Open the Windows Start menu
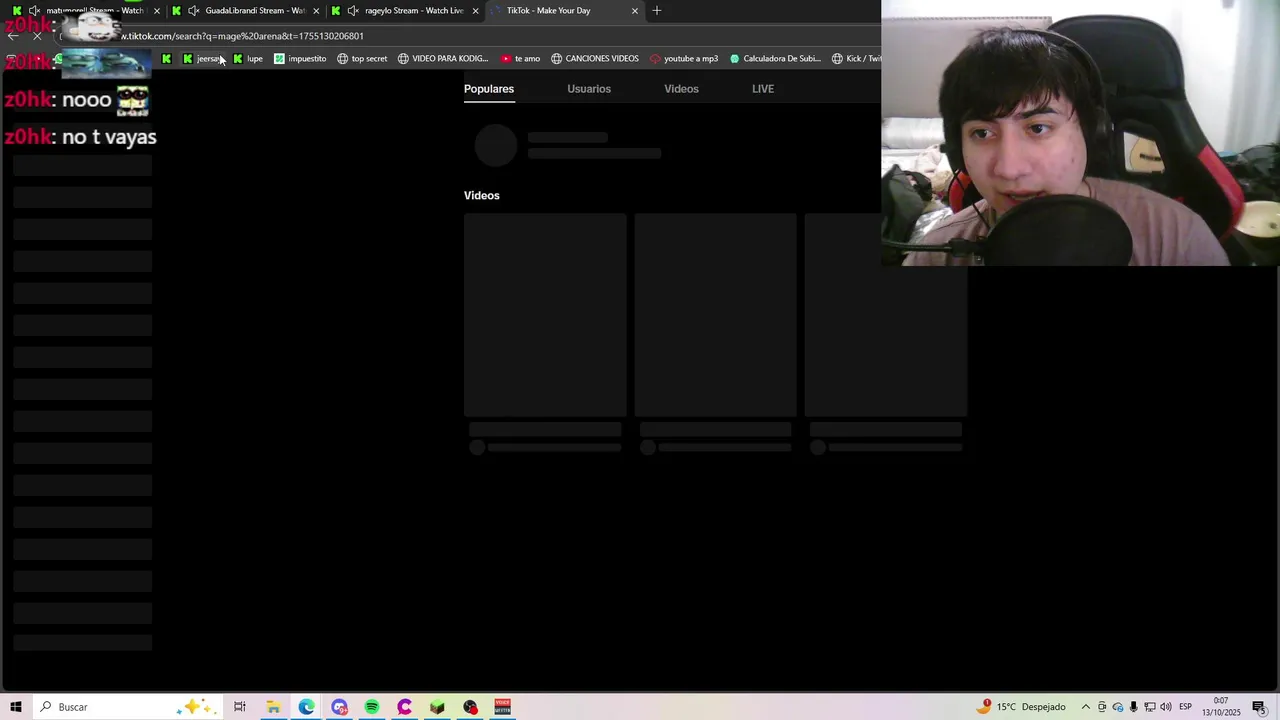Viewport: 1280px width, 720px height. (x=16, y=707)
